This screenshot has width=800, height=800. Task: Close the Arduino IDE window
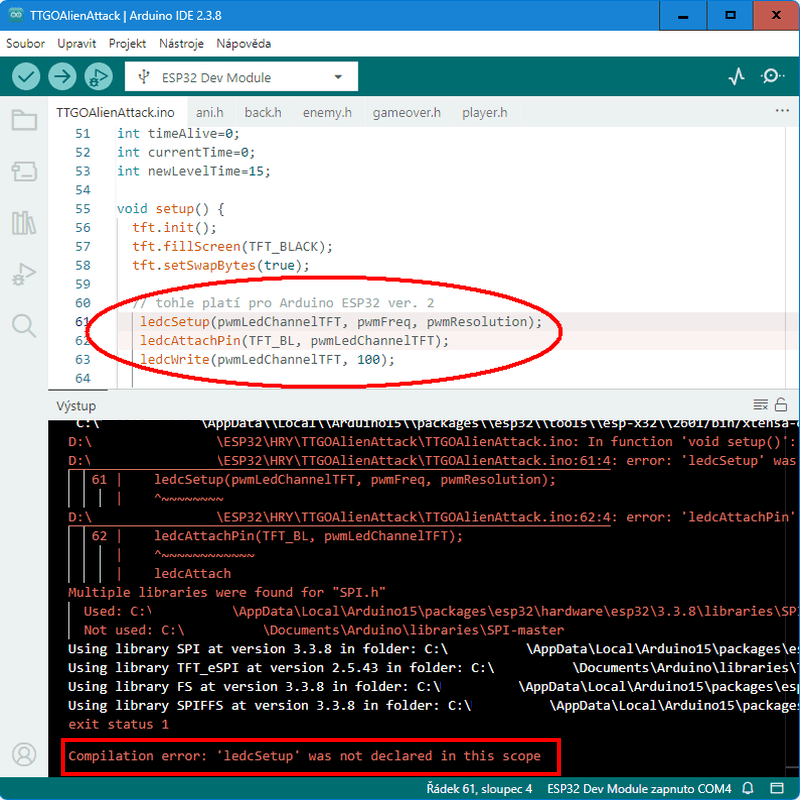[x=777, y=15]
